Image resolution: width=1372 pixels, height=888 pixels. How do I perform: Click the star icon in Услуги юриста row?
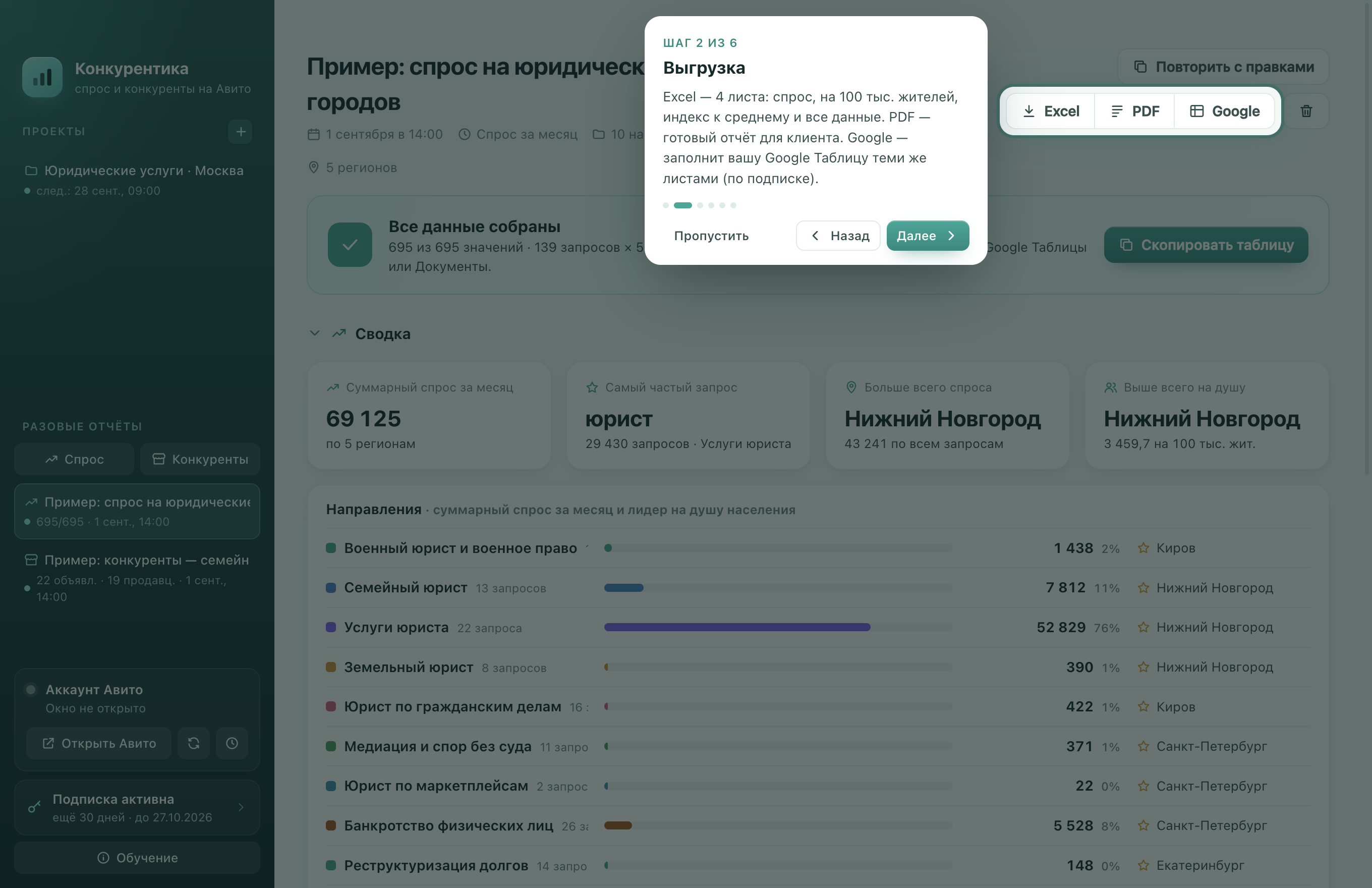[x=1143, y=627]
